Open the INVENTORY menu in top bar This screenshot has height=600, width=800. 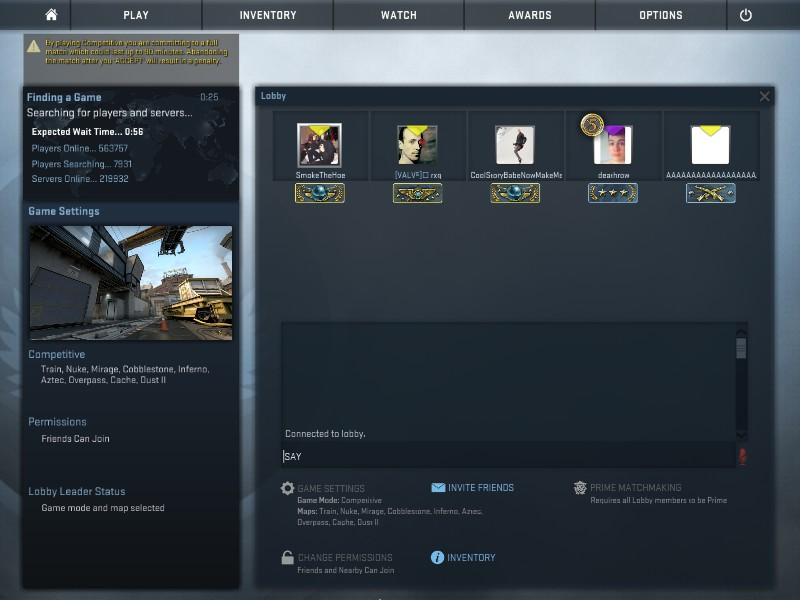[268, 15]
